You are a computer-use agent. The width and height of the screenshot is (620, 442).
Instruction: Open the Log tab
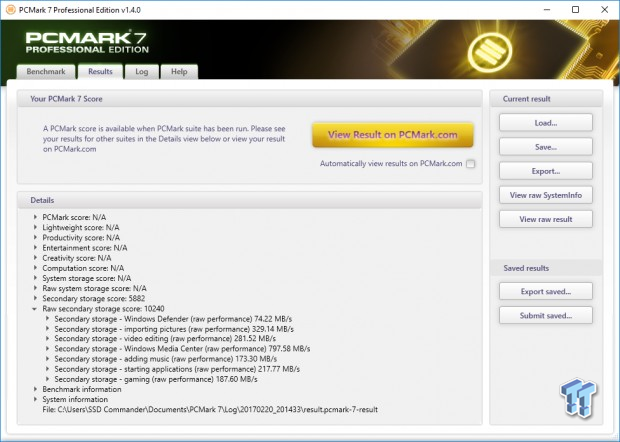pos(141,72)
